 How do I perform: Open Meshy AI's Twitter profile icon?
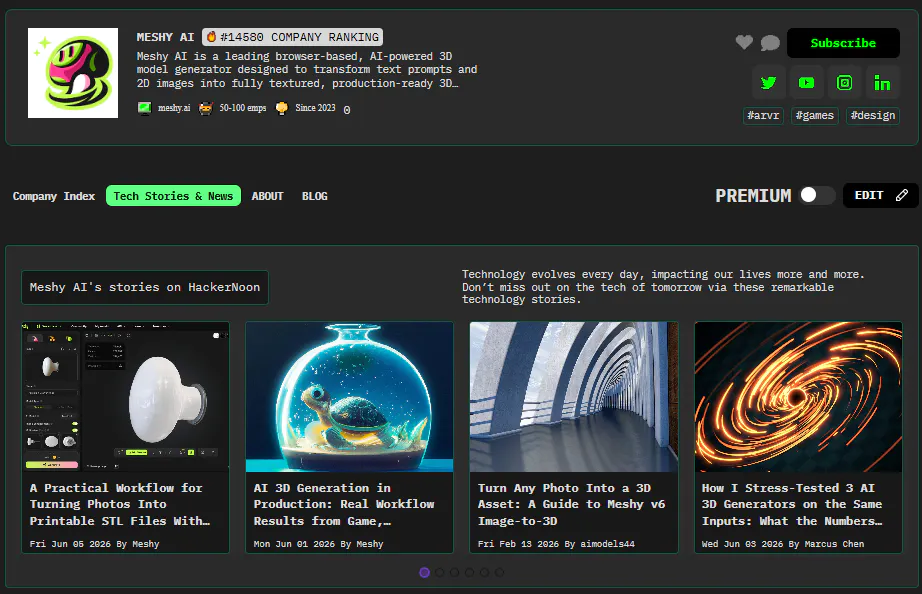click(768, 83)
